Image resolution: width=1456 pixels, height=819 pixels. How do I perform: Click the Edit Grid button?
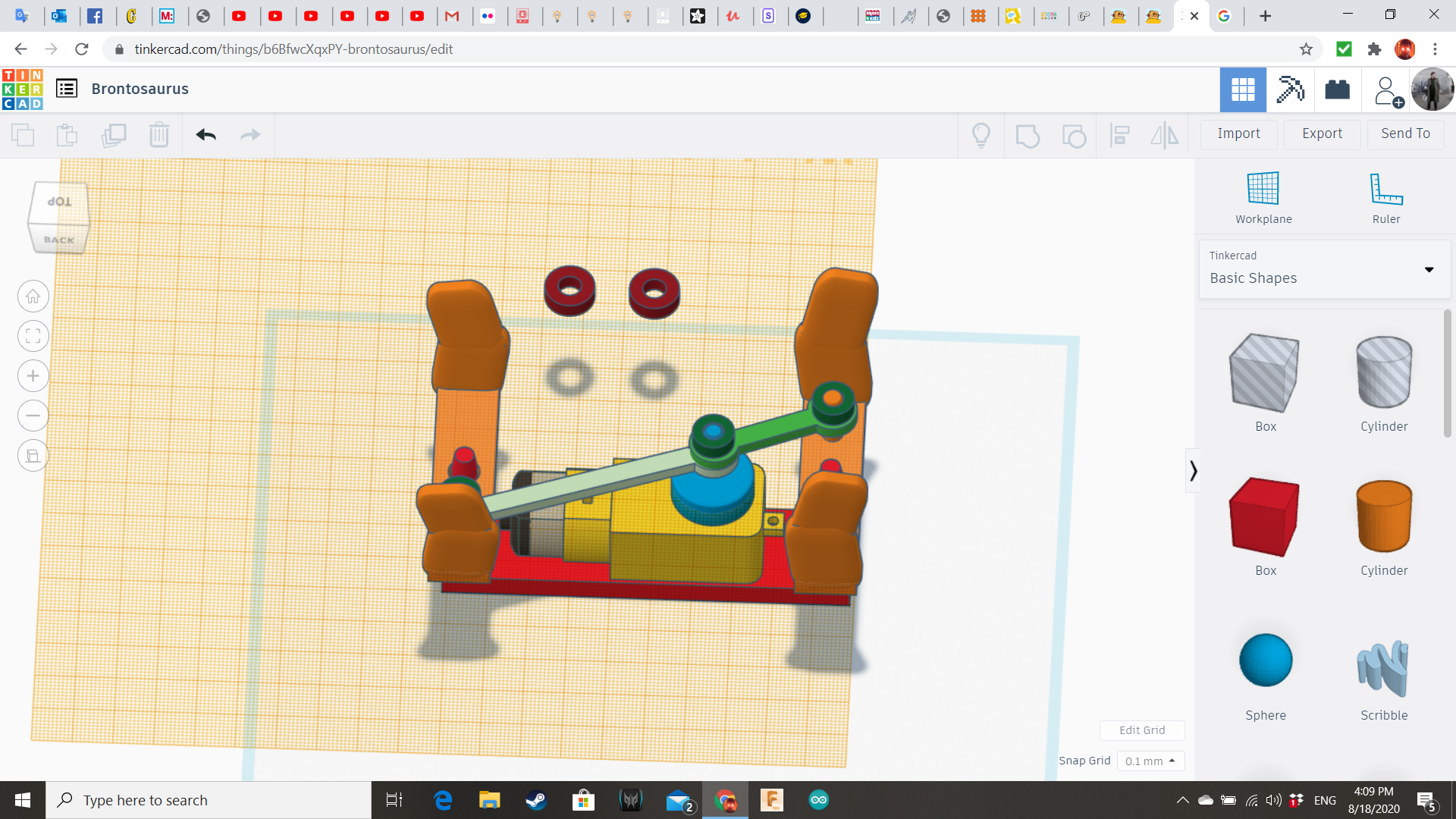coord(1142,730)
